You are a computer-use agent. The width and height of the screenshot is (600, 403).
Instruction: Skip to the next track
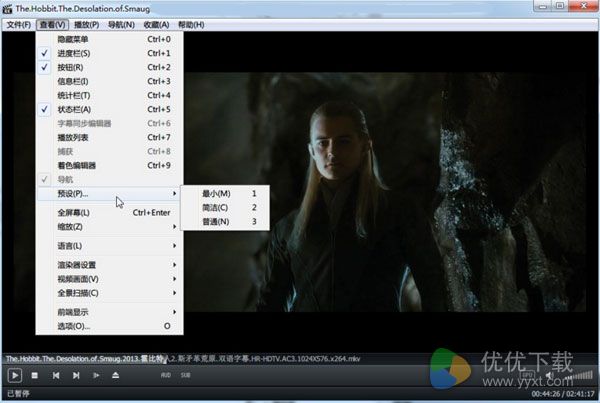[76, 375]
